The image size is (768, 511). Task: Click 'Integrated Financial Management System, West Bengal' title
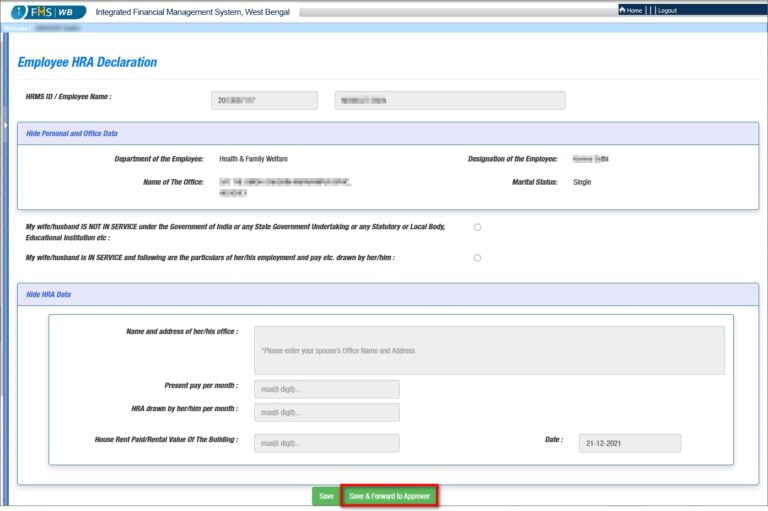[192, 12]
